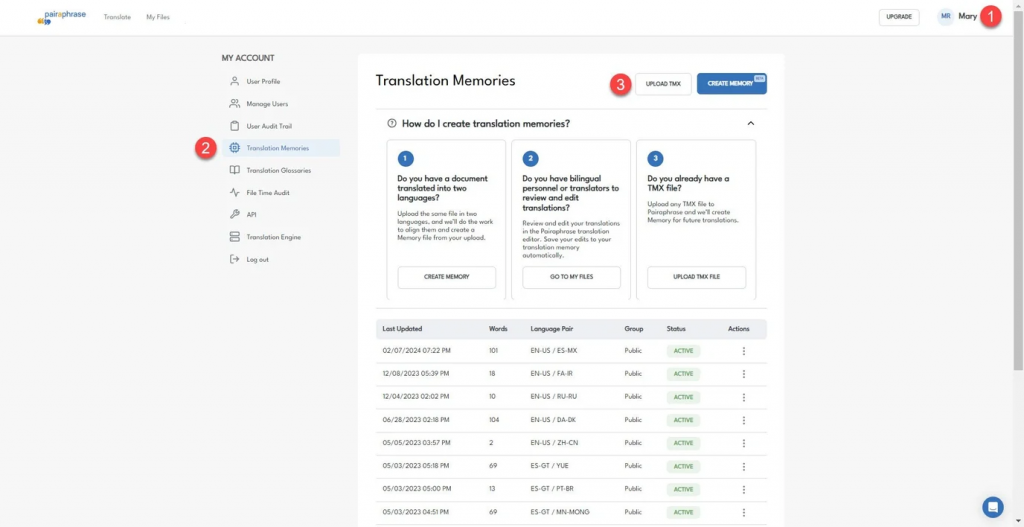
Task: Open actions menu for EN-US / ZH-CN row
Action: click(743, 443)
